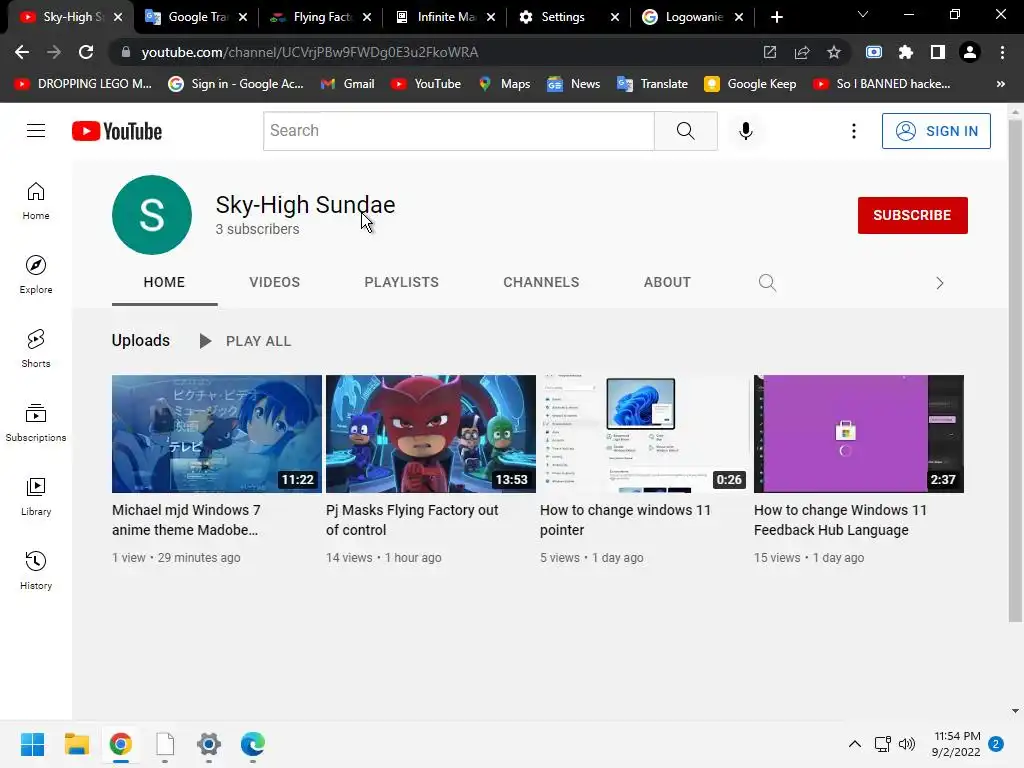Open Pj Masks Flying Factory thumbnail

point(431,434)
